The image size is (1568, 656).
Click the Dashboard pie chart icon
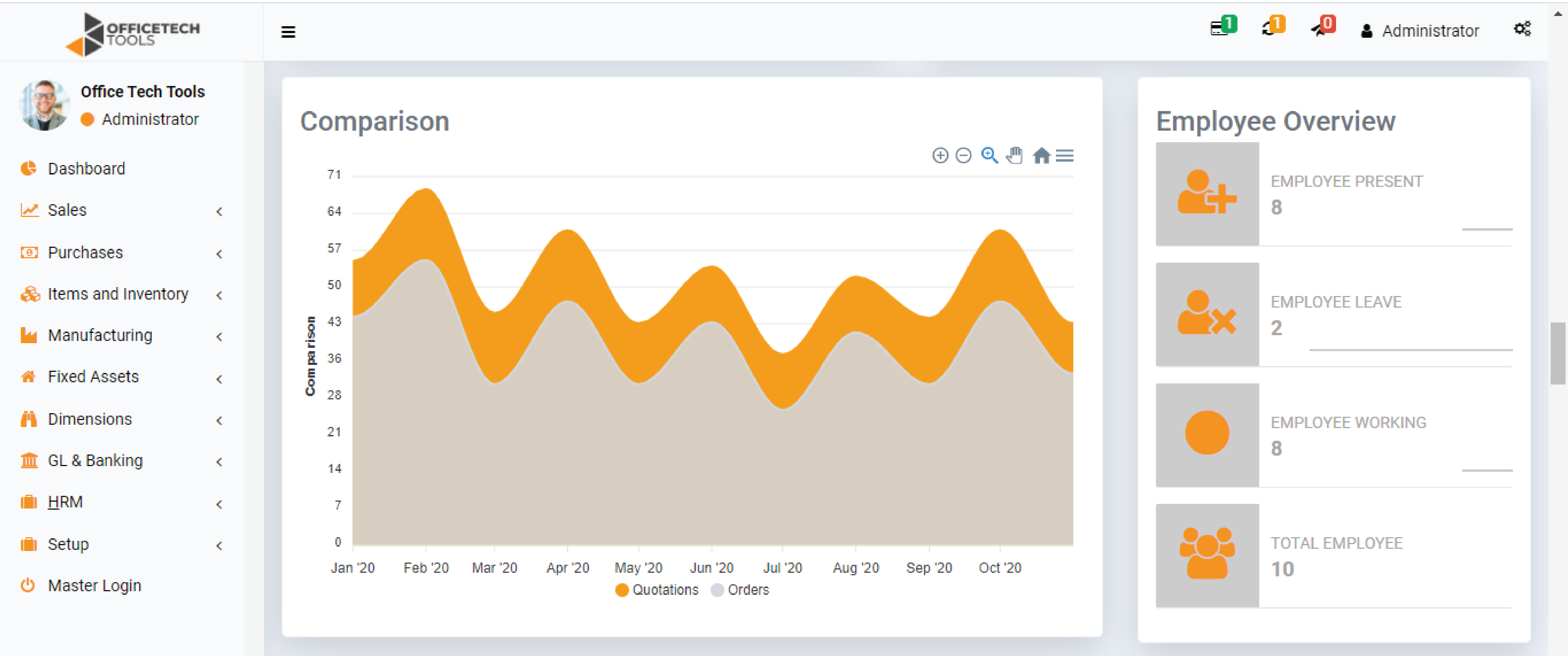[28, 169]
